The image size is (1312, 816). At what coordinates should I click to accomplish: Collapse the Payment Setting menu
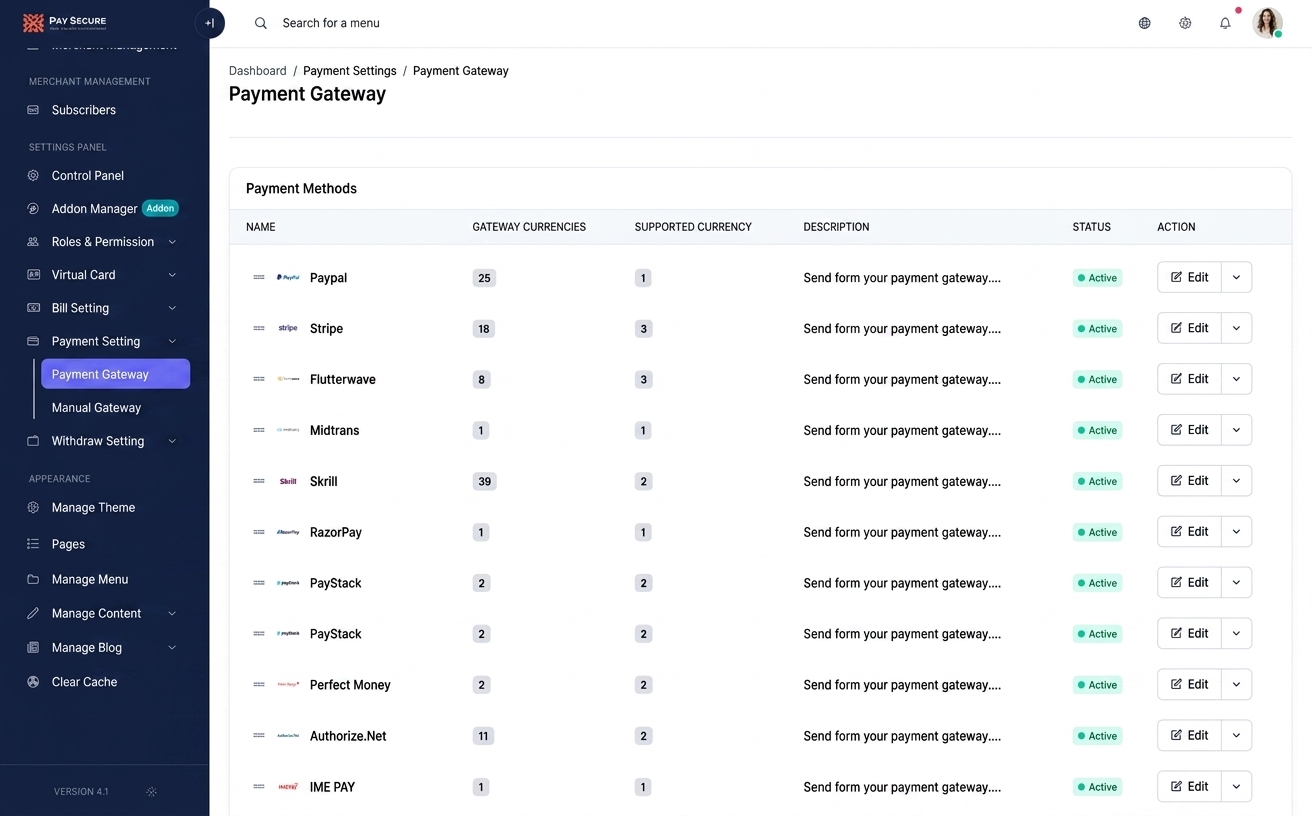click(172, 341)
